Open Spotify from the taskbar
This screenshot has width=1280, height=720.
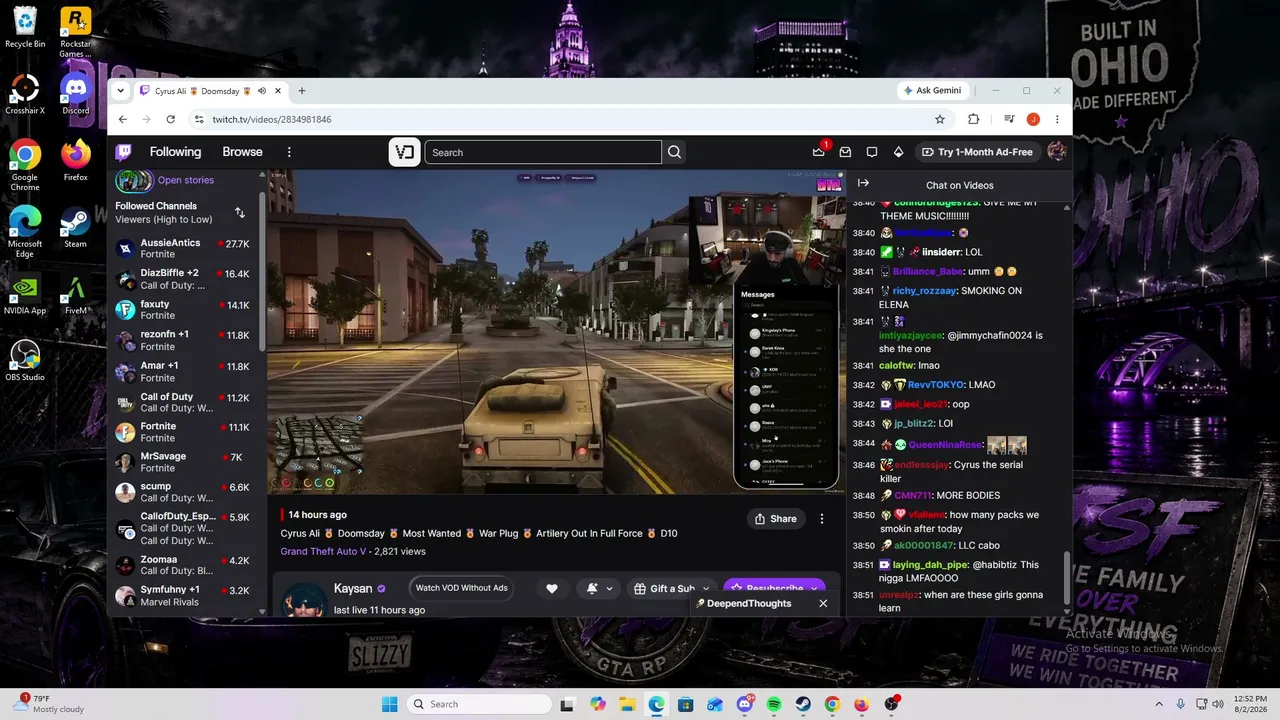pyautogui.click(x=774, y=704)
